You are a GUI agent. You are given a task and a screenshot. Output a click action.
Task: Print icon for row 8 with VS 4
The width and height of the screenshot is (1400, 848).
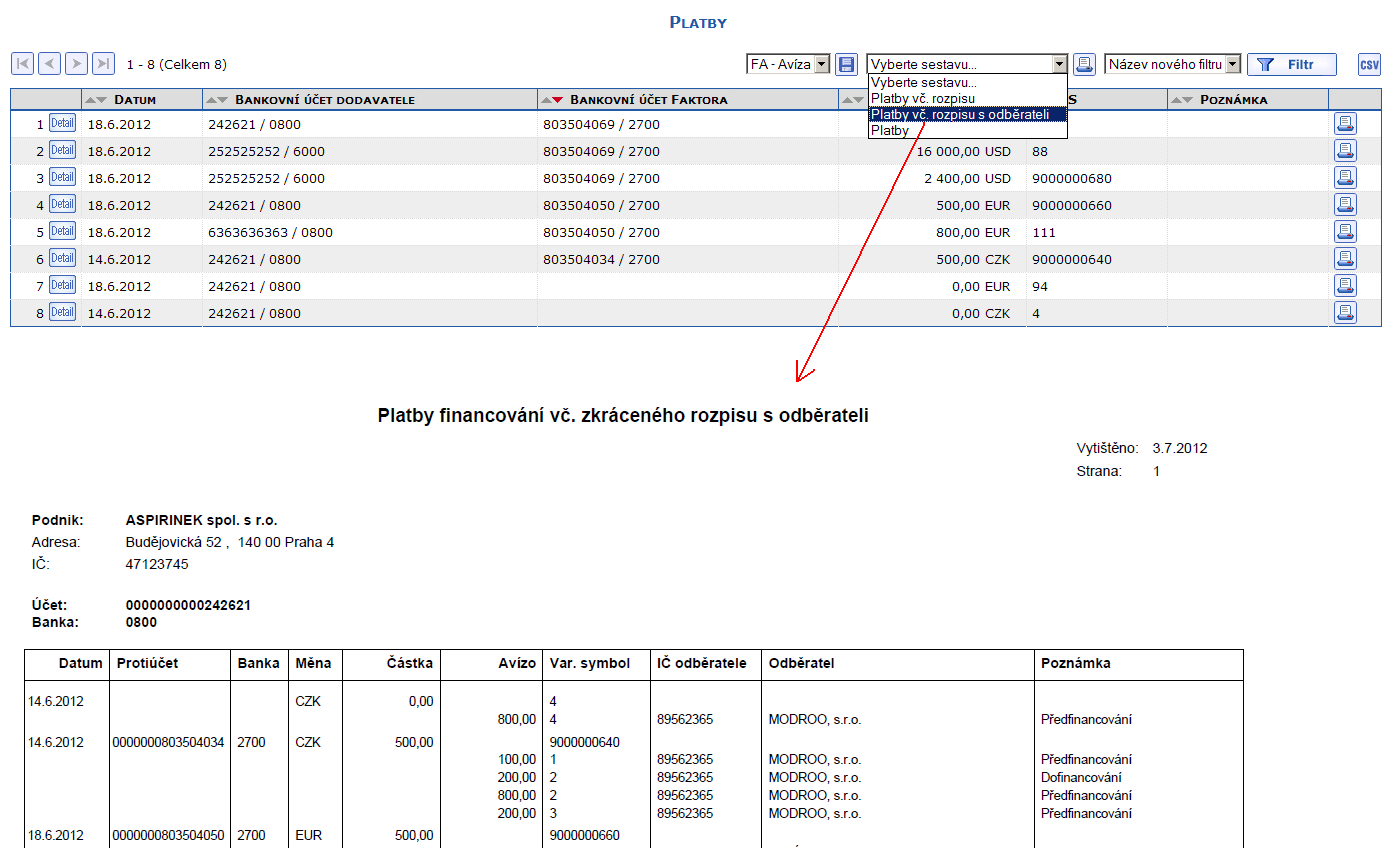coord(1345,313)
